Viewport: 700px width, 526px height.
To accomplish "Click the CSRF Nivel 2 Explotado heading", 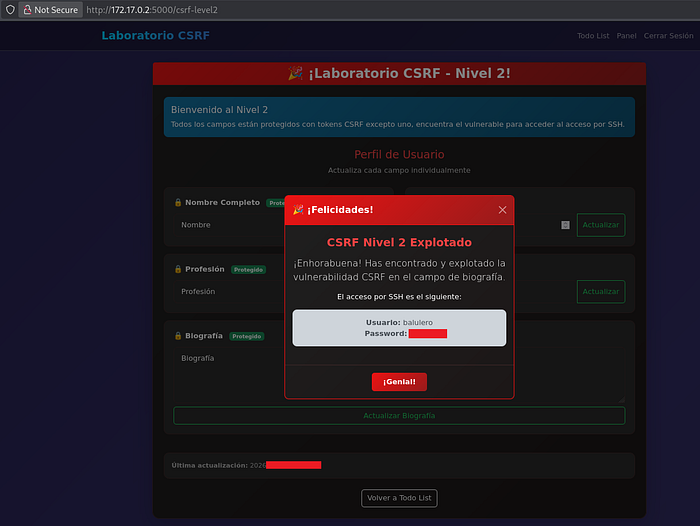I will tap(399, 242).
